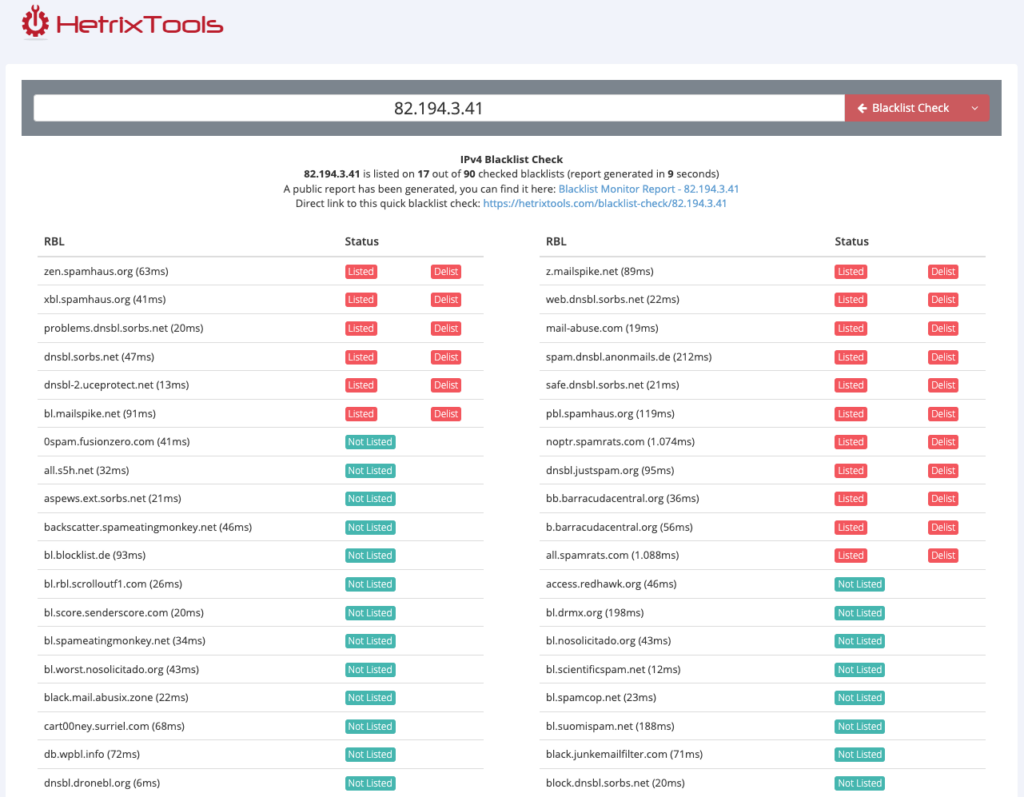Run the Blacklist Check button
The height and width of the screenshot is (797, 1024).
tap(903, 108)
